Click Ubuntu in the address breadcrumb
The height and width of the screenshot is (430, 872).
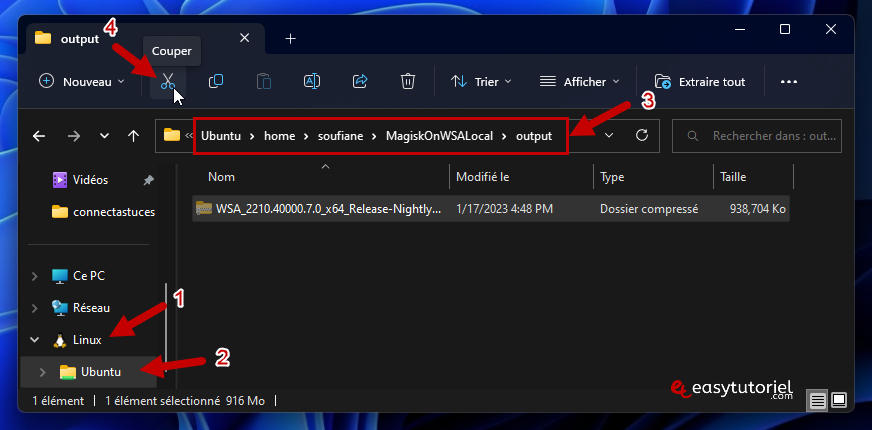tap(221, 136)
